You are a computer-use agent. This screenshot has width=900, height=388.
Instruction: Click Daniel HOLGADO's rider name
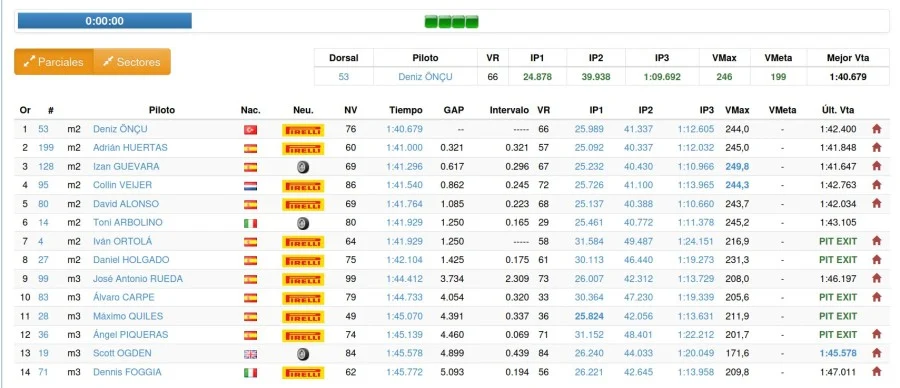tap(131, 259)
